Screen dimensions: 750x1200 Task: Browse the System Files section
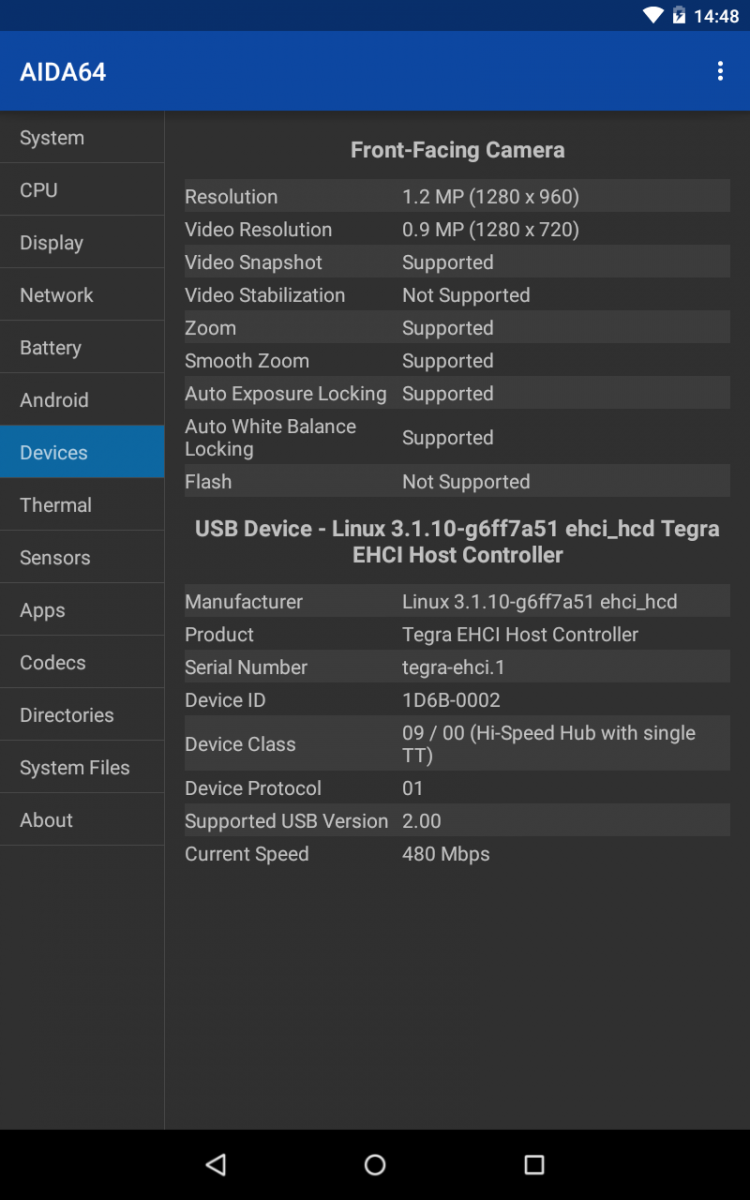coord(82,768)
